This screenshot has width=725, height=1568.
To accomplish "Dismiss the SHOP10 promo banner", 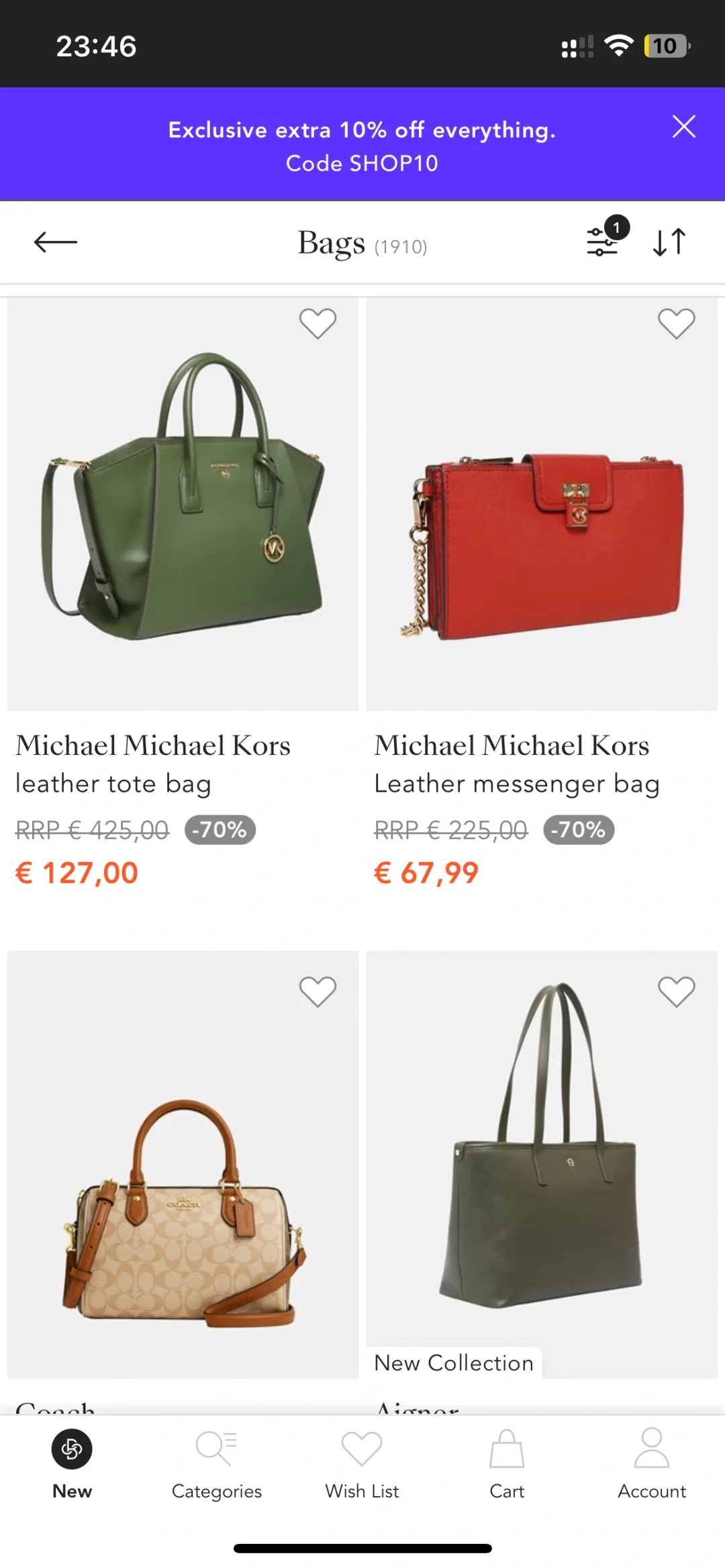I will click(684, 127).
